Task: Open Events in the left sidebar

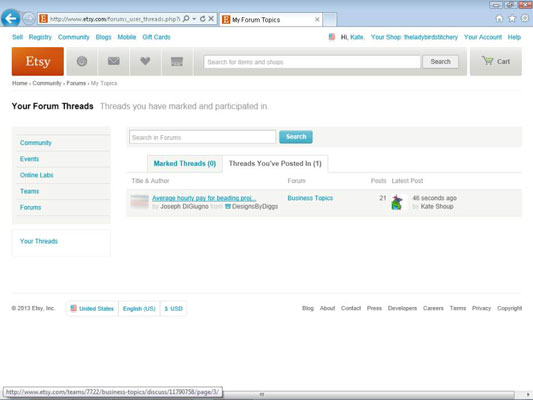Action: point(30,159)
